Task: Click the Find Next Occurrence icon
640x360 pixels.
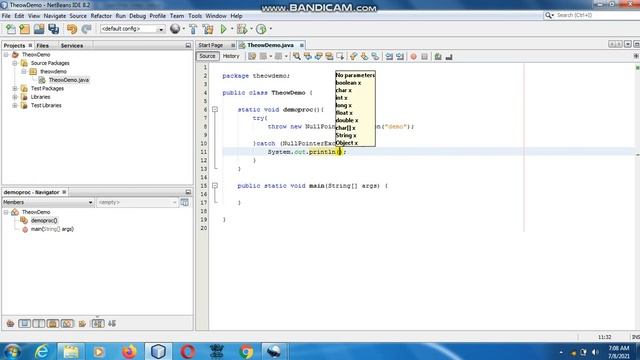Action: [318, 56]
